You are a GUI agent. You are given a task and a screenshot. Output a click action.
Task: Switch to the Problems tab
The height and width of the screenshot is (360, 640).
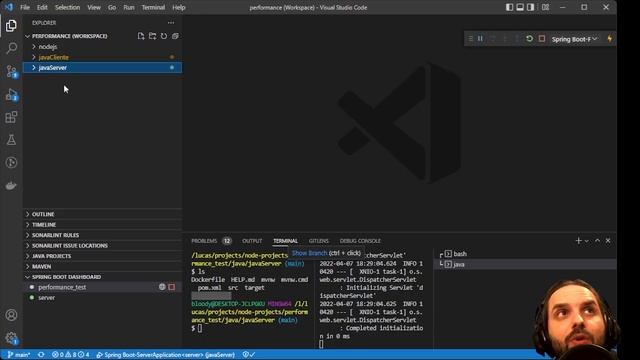click(x=204, y=241)
